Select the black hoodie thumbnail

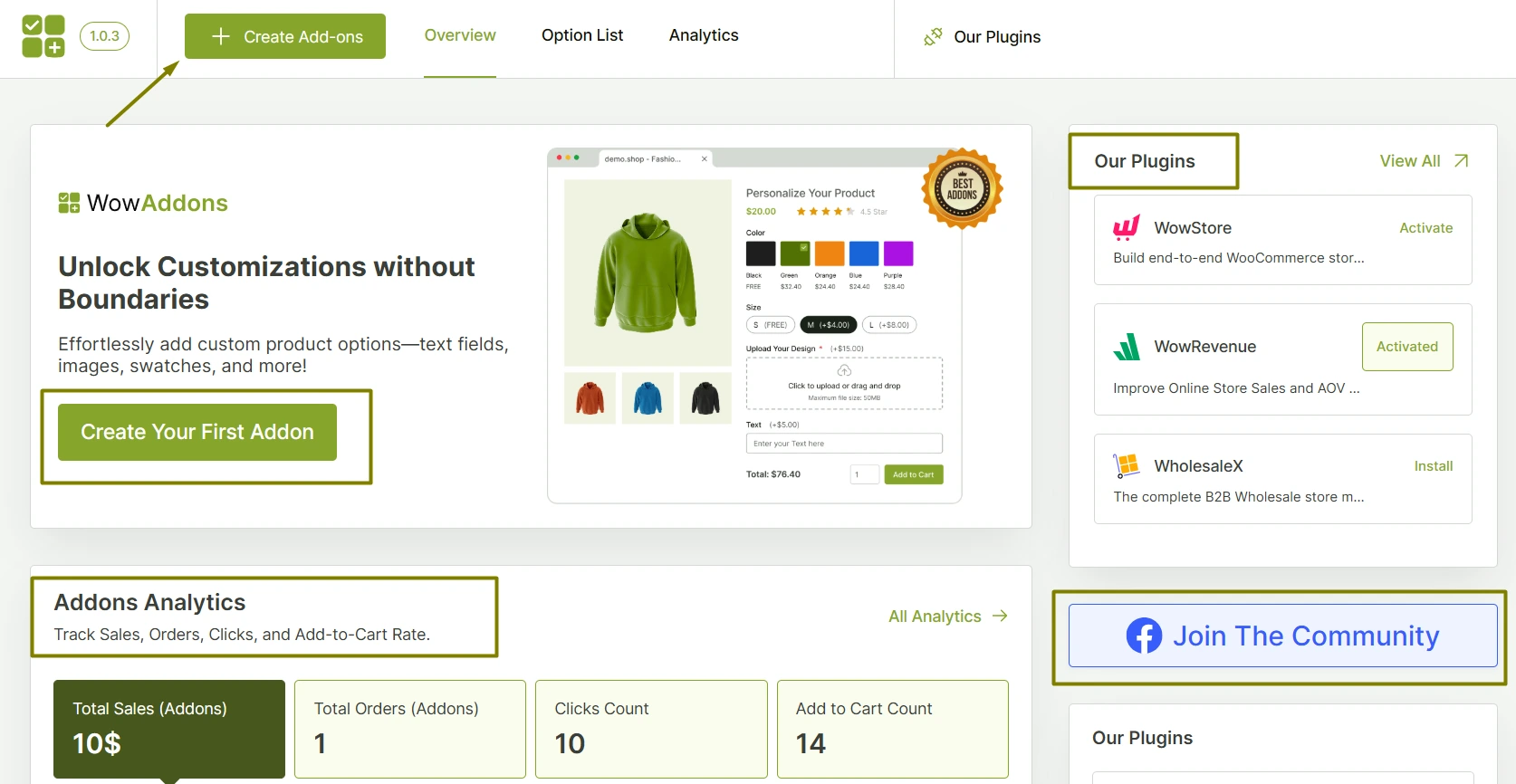tap(705, 398)
